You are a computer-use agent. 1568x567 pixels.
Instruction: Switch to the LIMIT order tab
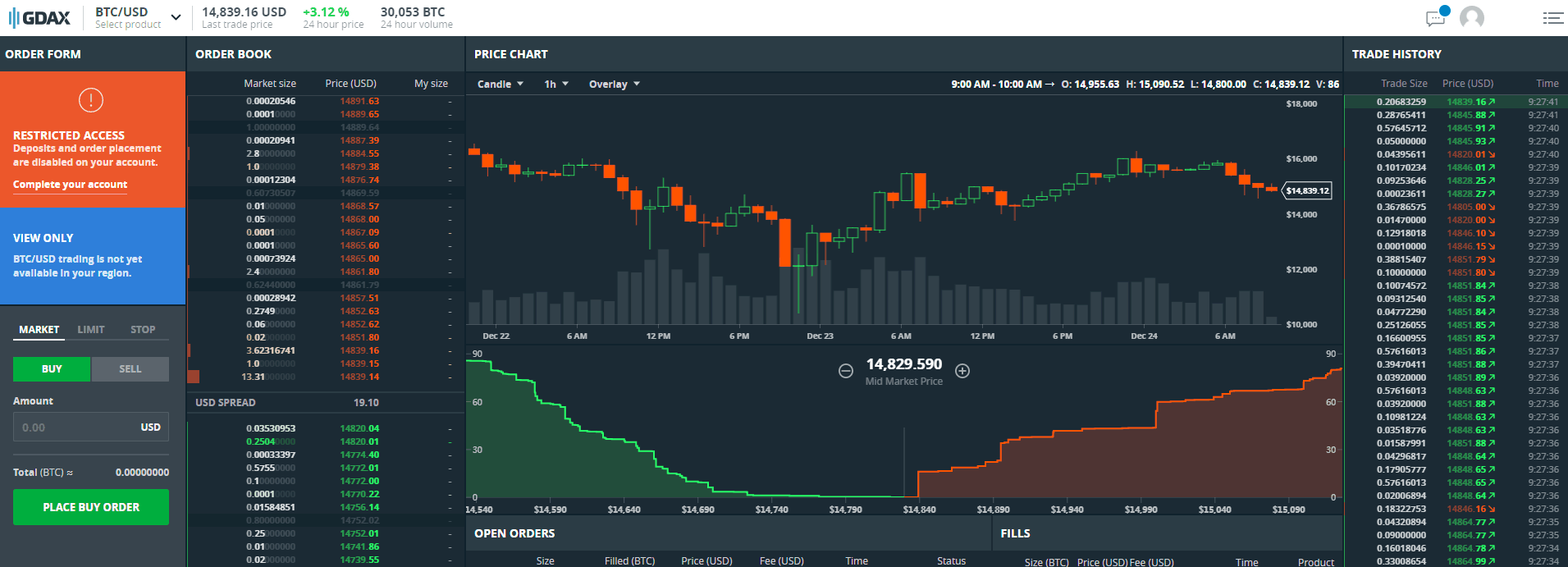pyautogui.click(x=91, y=330)
